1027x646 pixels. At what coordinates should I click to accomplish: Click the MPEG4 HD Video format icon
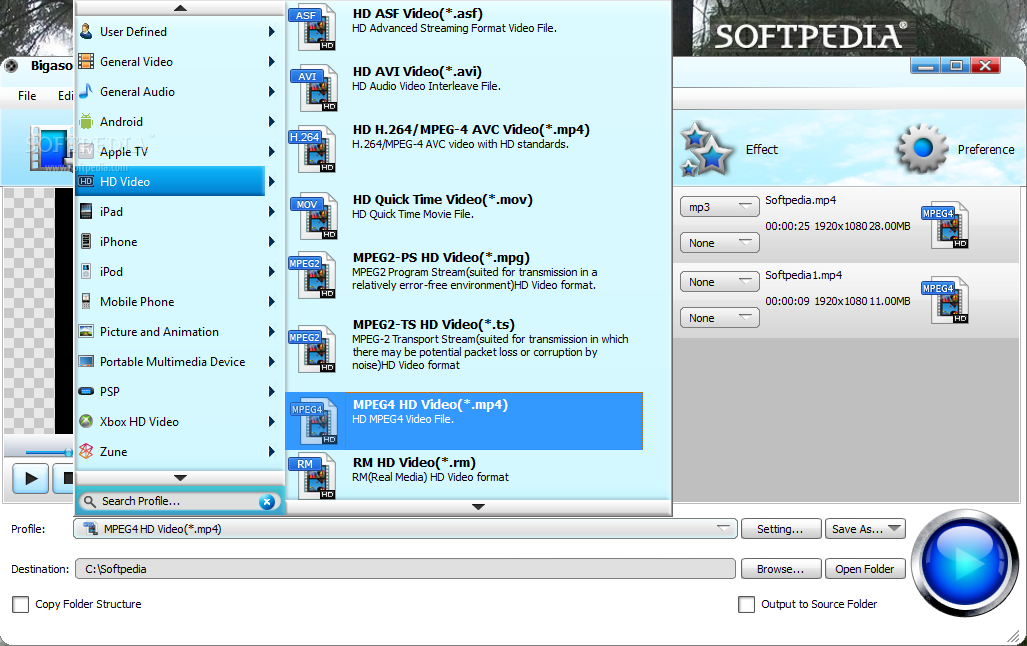pyautogui.click(x=314, y=423)
